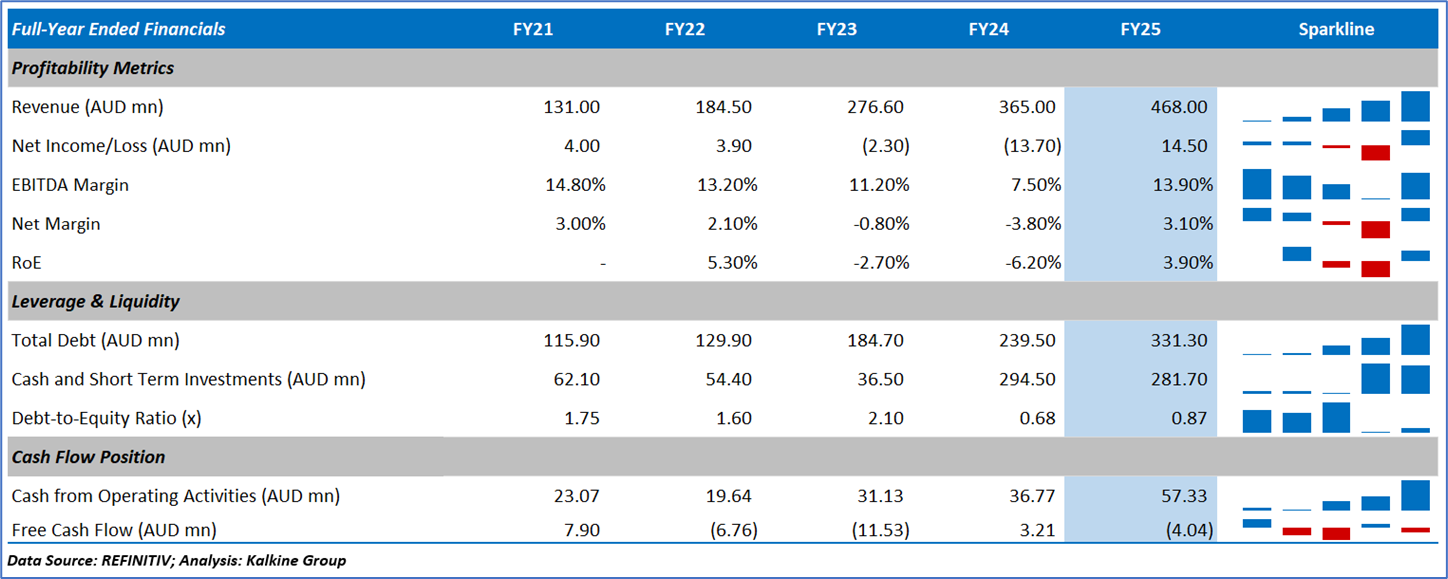Viewport: 1448px width, 579px height.
Task: Click the Full-Year Ended Financials header
Action: pyautogui.click(x=118, y=29)
